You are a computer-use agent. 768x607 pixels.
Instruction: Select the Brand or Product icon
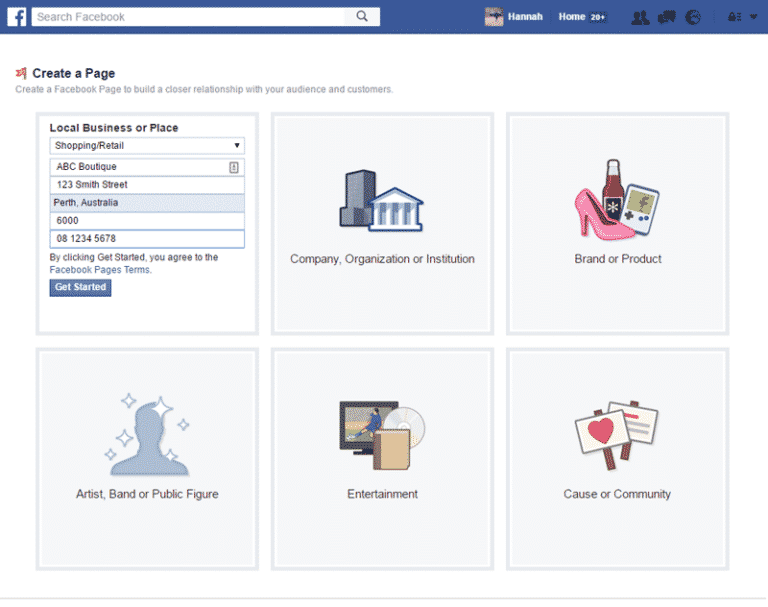617,199
